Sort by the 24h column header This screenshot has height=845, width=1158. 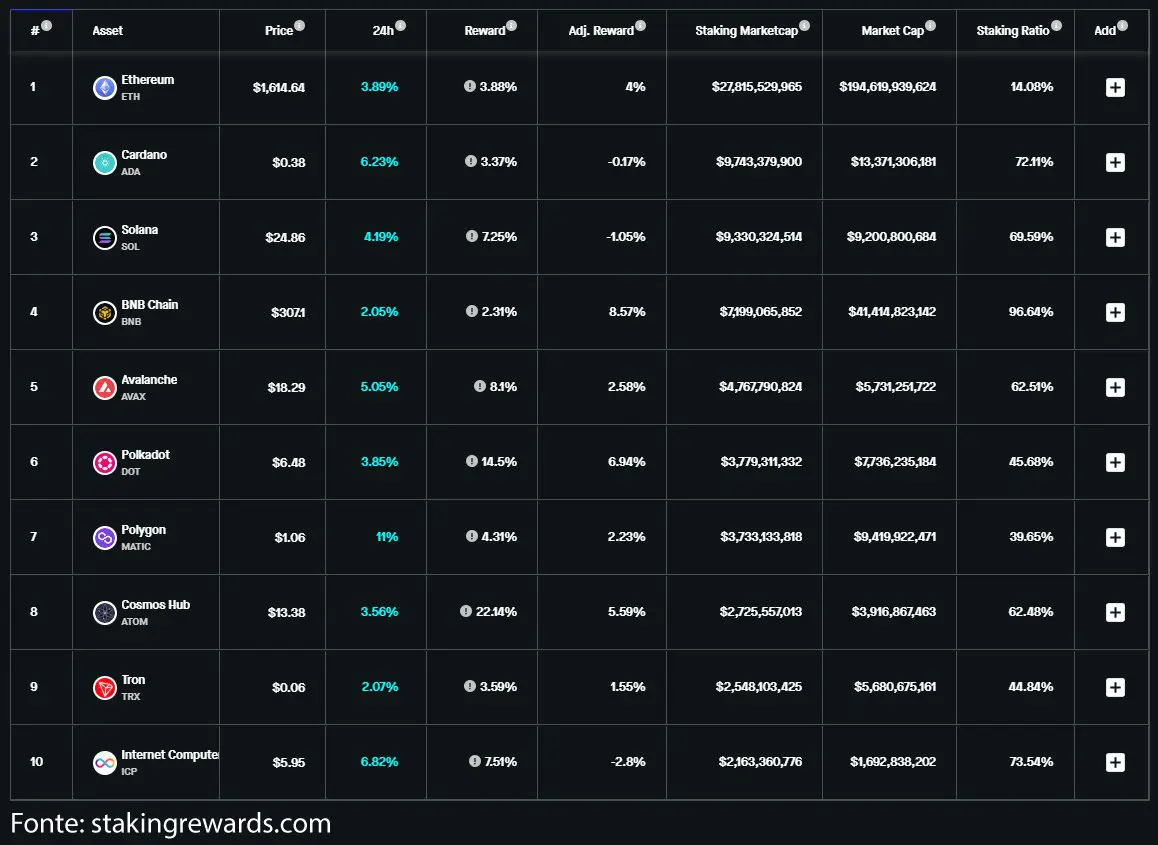pos(383,30)
